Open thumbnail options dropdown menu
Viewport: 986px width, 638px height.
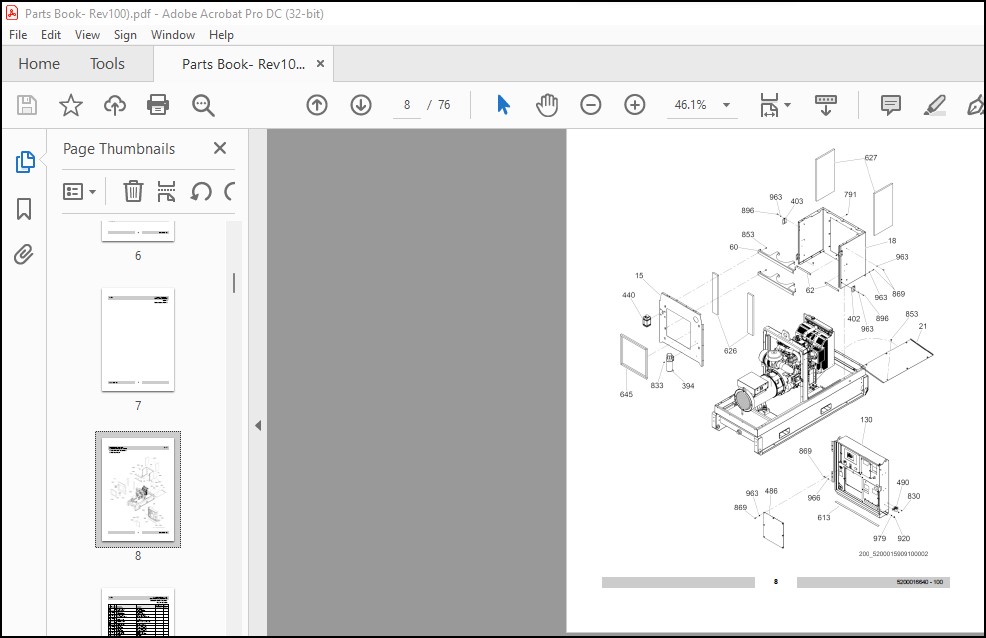point(79,191)
